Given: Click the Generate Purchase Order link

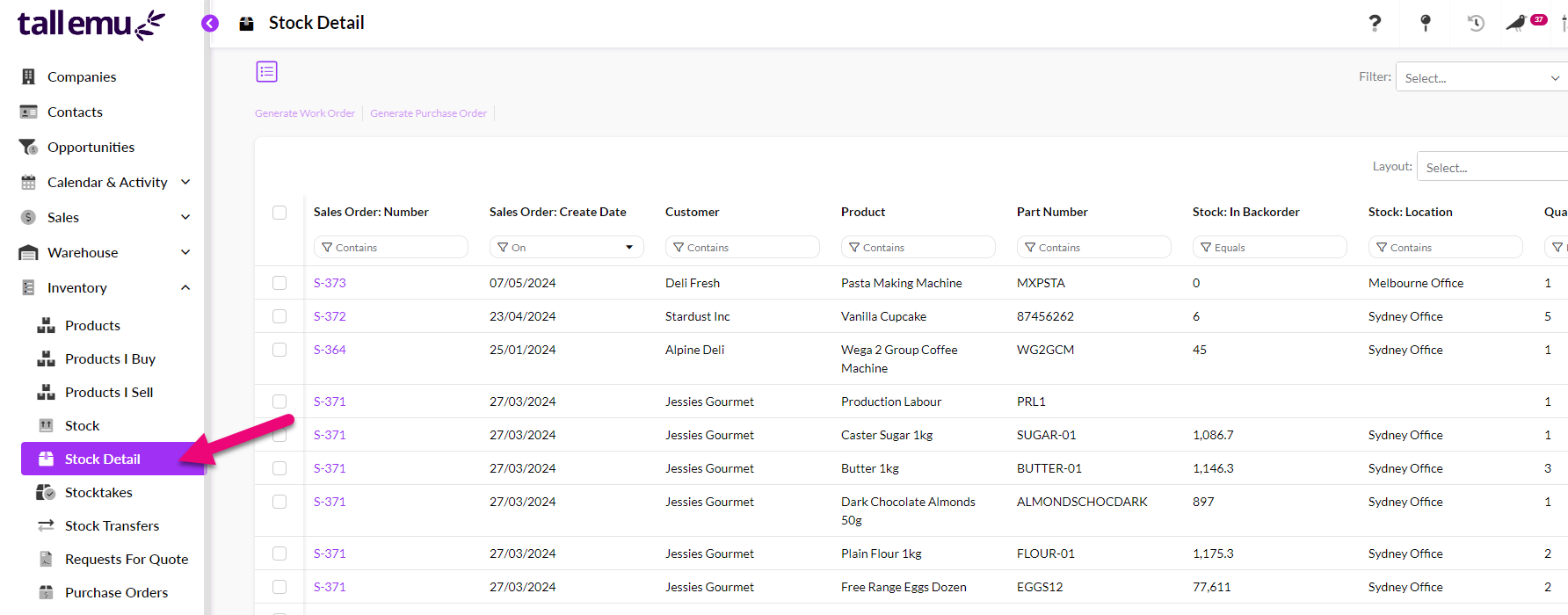Looking at the screenshot, I should pos(428,113).
